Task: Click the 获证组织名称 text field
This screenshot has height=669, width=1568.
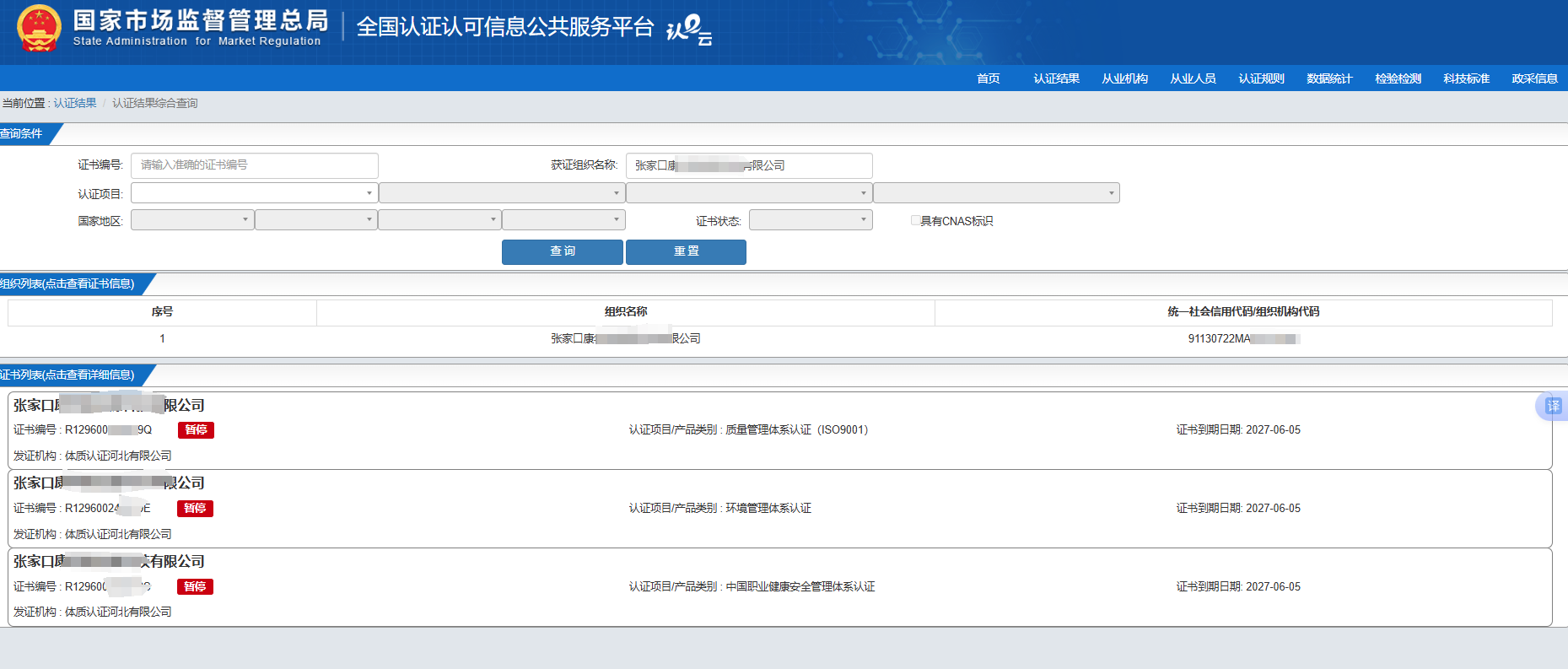Action: click(748, 165)
